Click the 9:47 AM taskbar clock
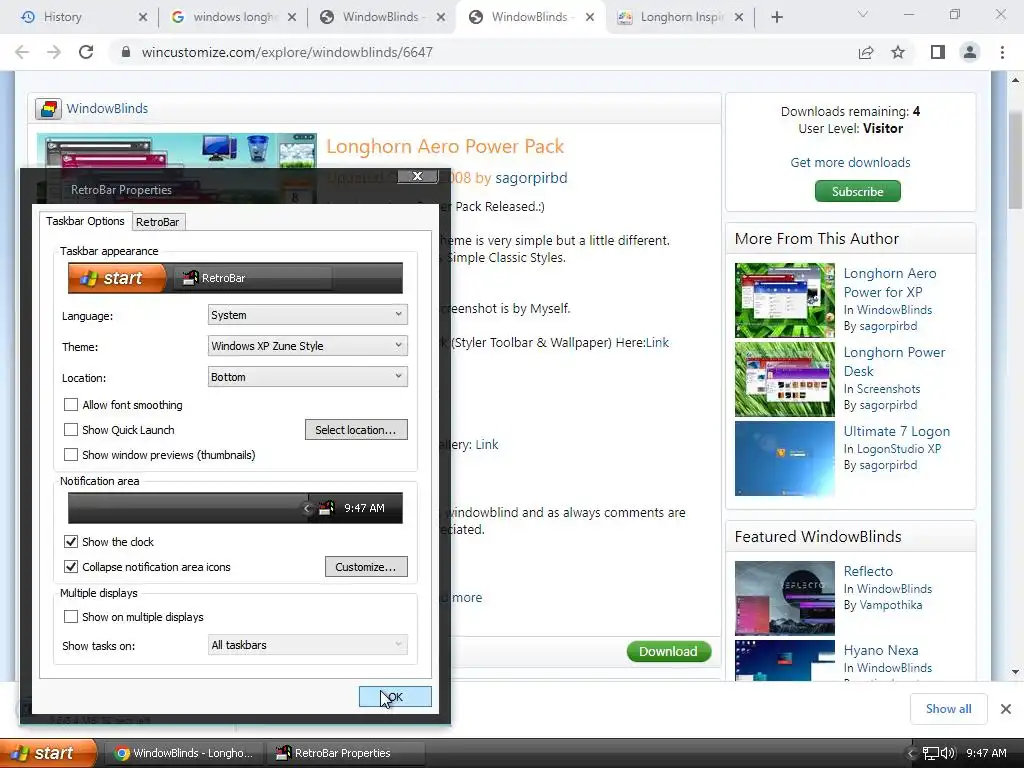 tap(986, 754)
